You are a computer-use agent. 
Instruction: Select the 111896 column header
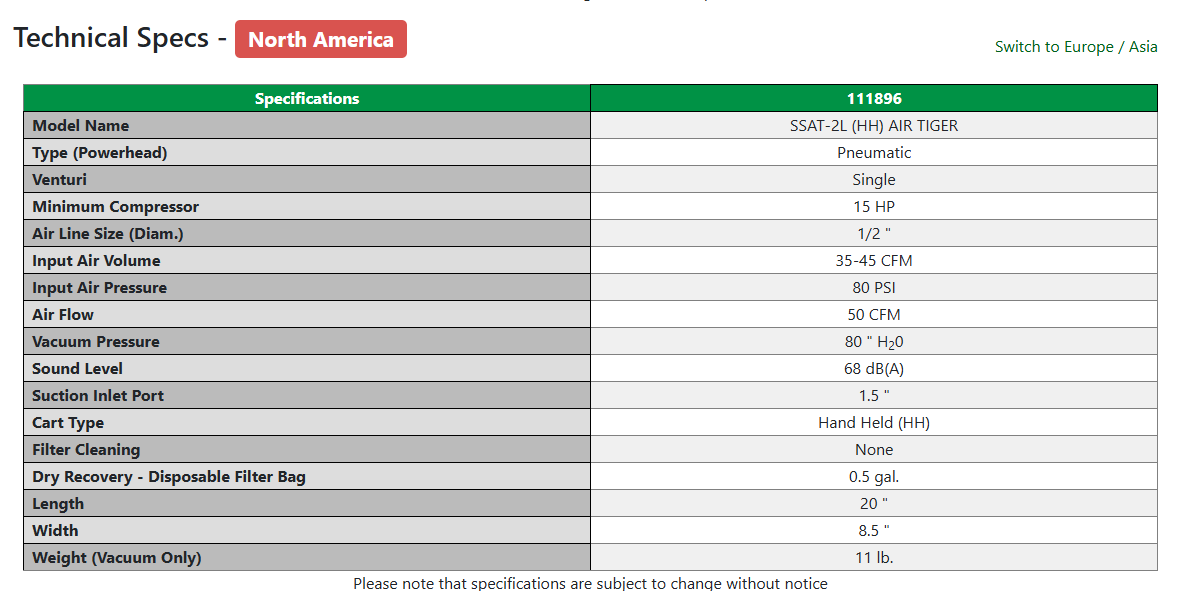874,98
